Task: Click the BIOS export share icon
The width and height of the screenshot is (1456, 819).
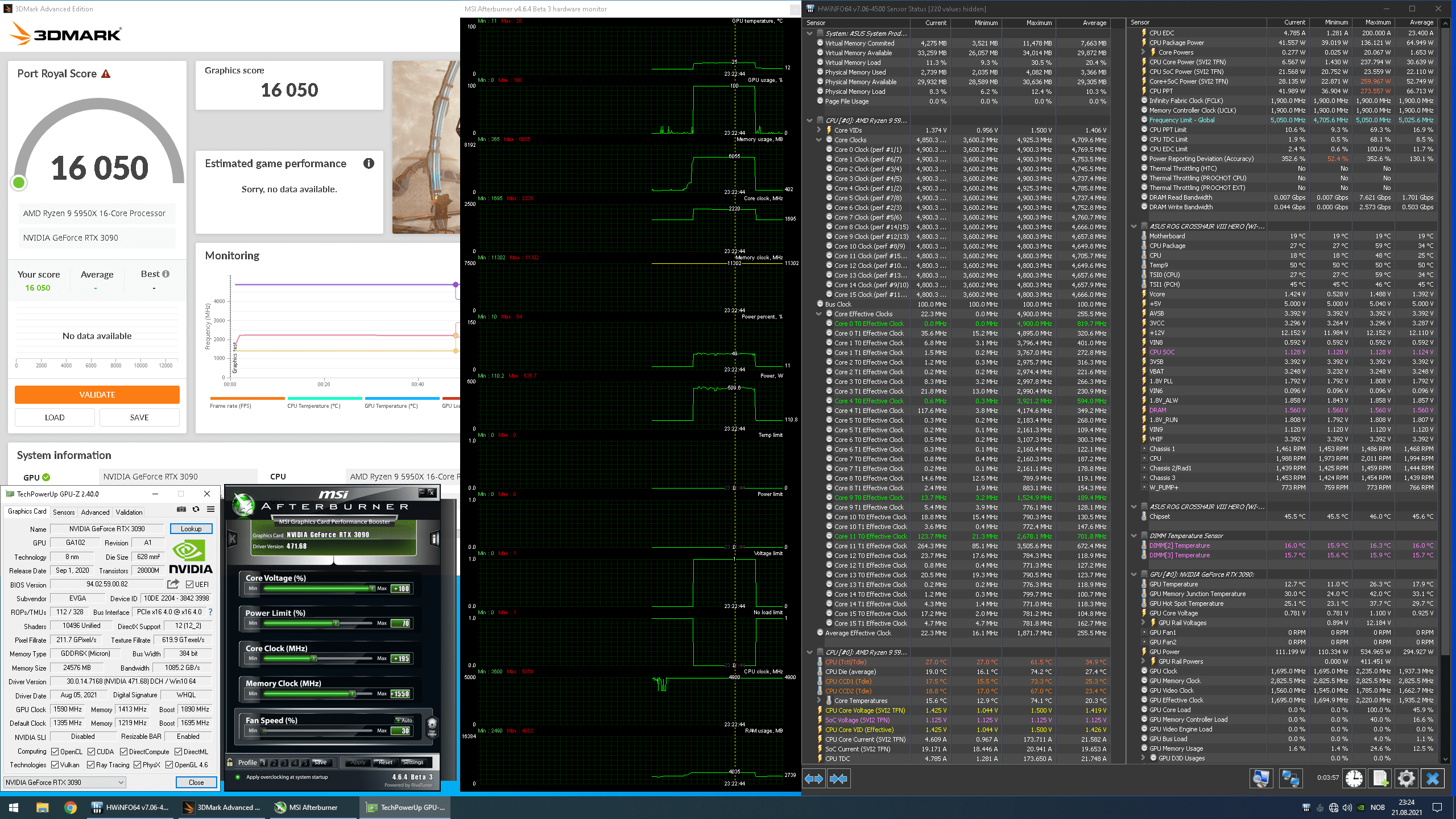Action: 173,584
